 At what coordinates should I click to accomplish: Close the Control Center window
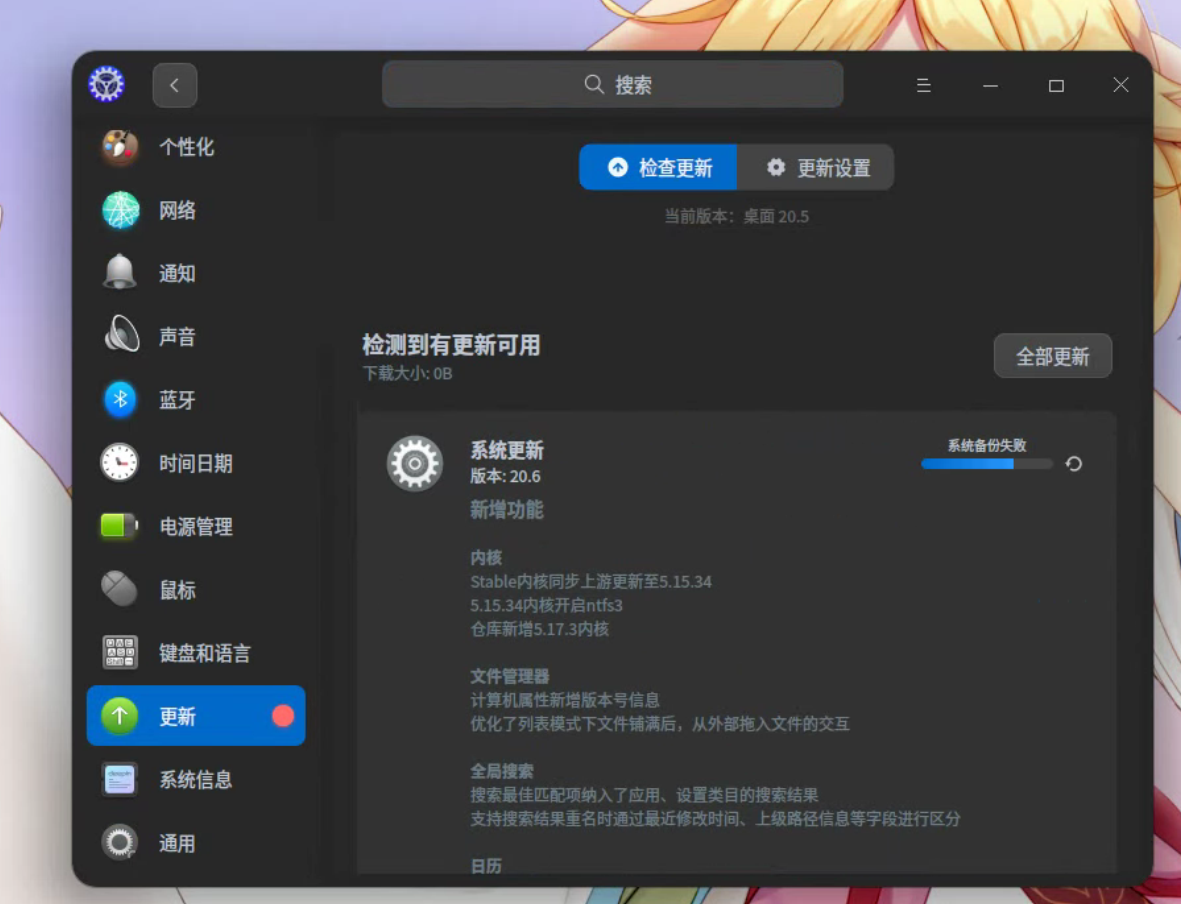1121,85
